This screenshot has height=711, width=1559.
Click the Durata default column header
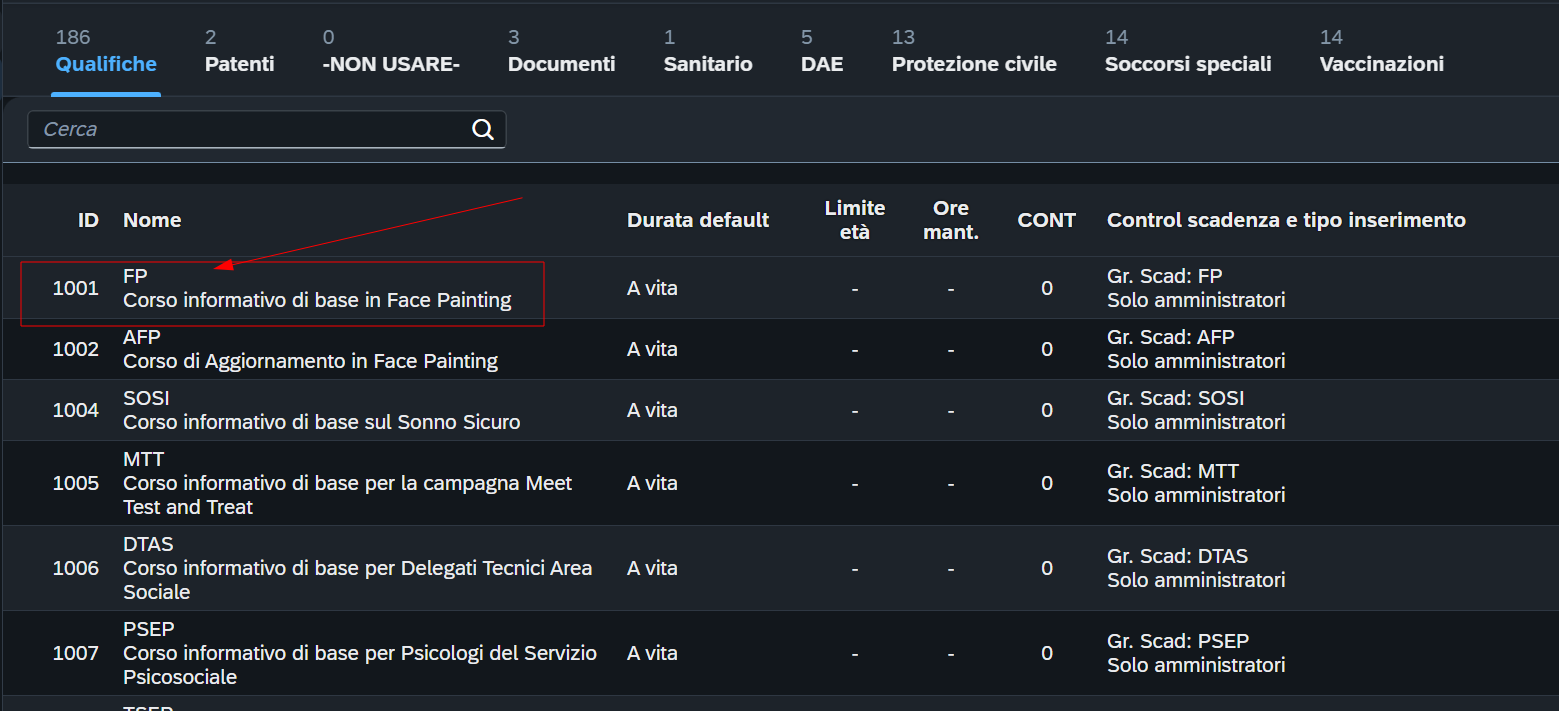point(698,220)
